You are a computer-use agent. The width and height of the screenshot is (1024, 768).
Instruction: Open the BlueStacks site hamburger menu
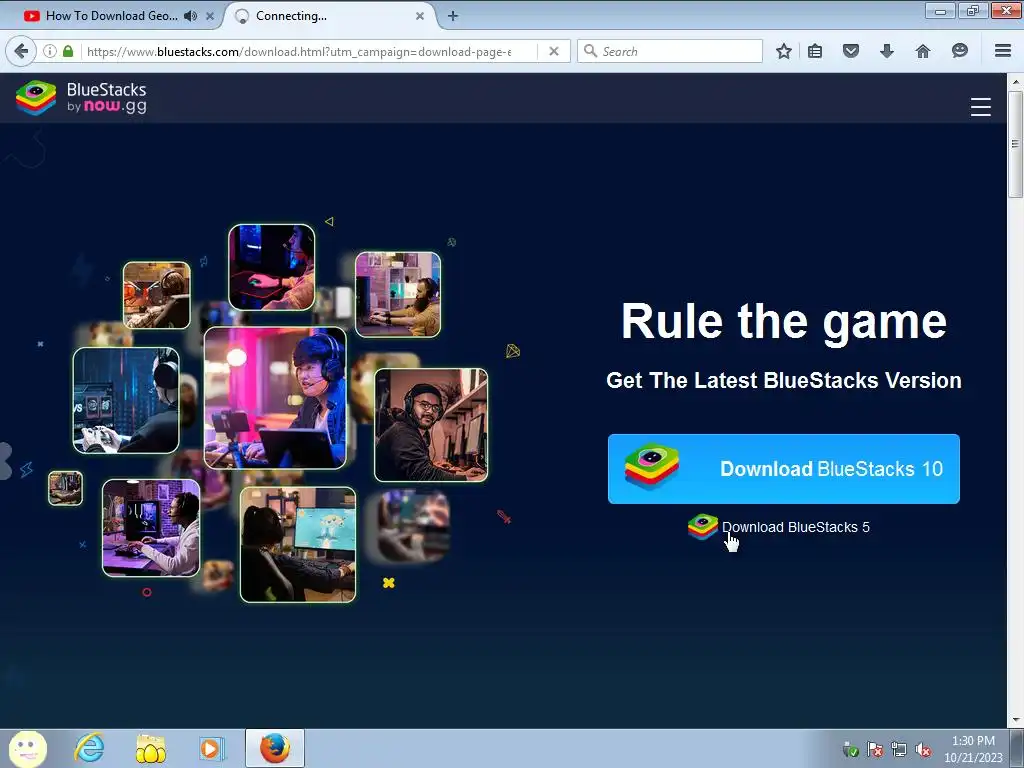coord(980,106)
